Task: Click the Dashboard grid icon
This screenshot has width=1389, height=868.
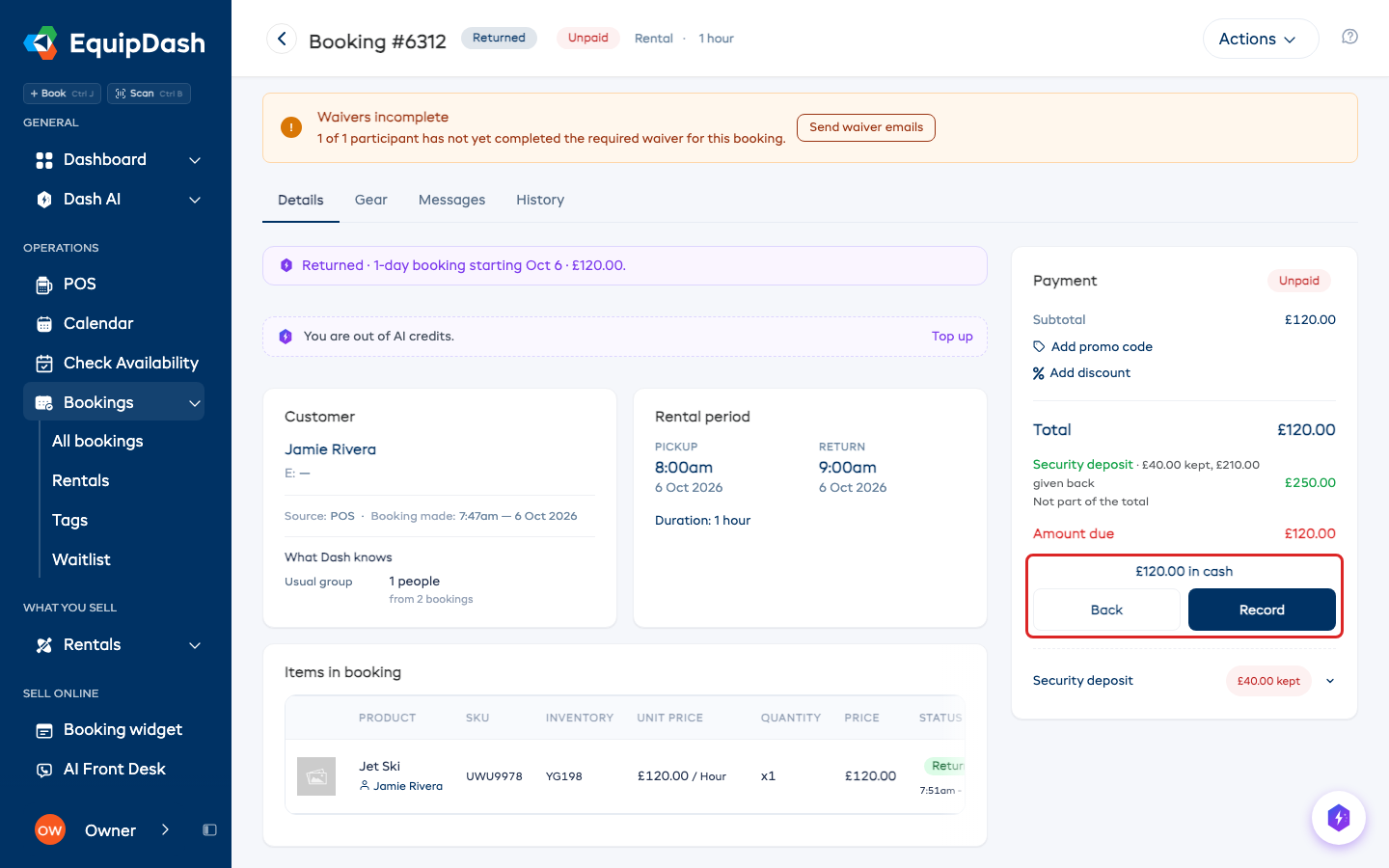Action: (44, 160)
